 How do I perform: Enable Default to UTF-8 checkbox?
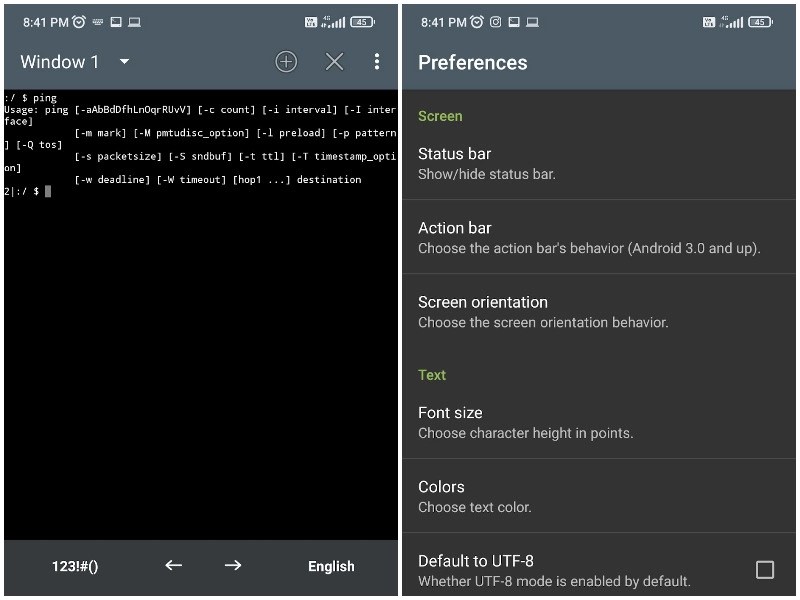tap(764, 570)
